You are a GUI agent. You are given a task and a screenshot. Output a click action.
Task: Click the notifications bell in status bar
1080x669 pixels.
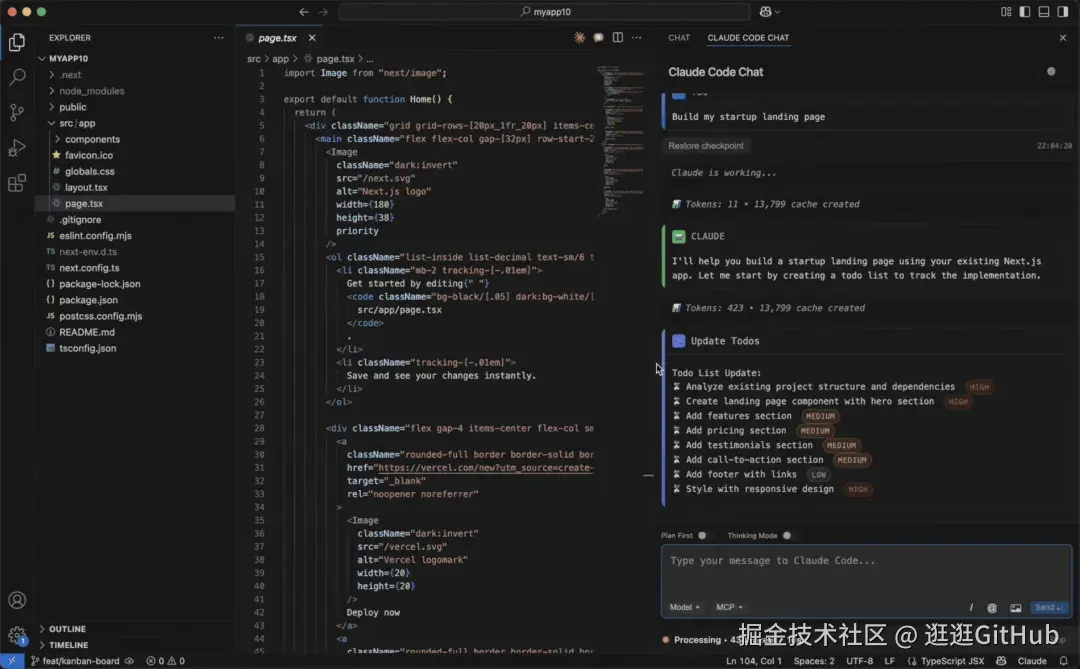1064,661
